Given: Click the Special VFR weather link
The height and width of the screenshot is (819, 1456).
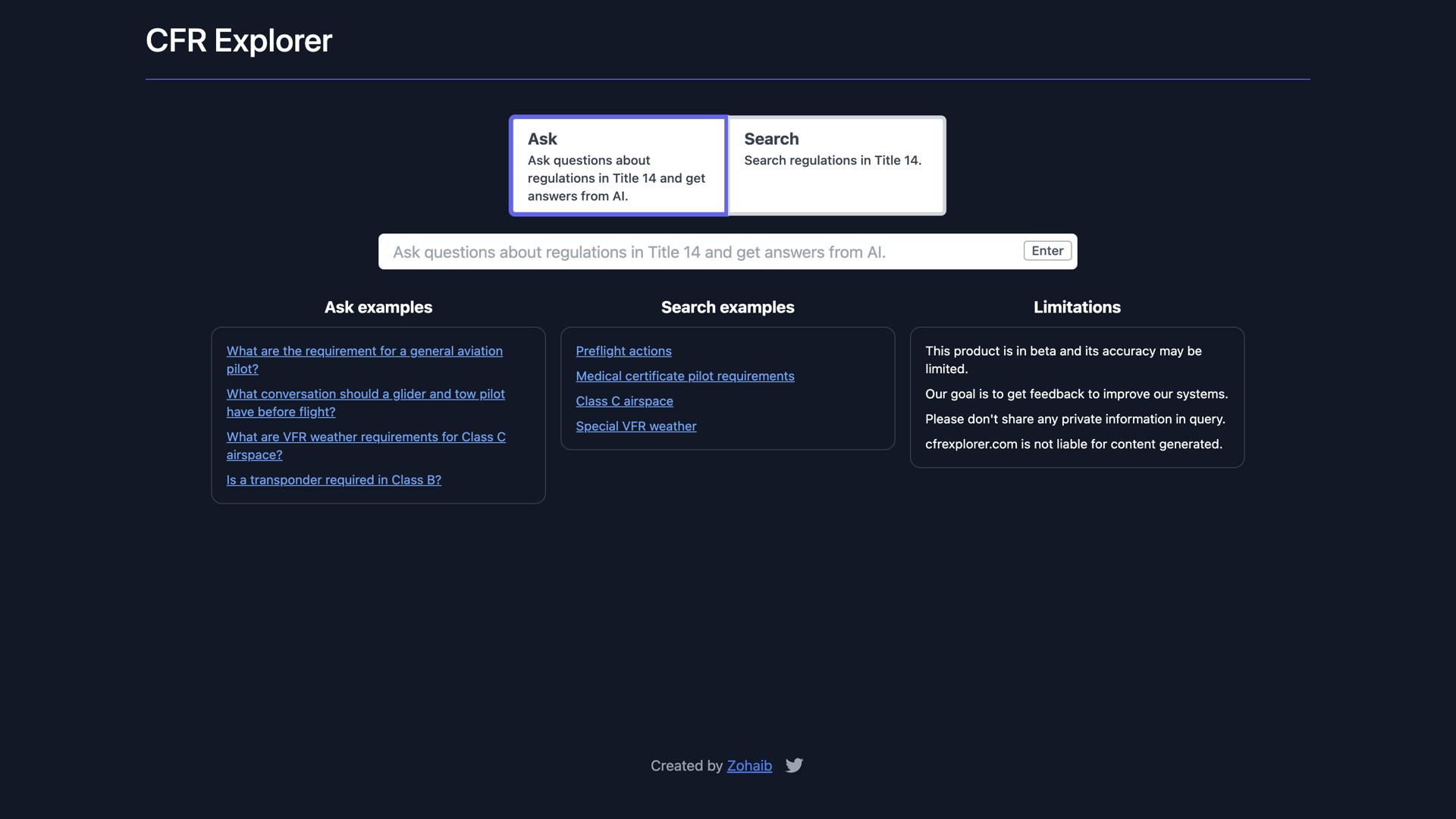Looking at the screenshot, I should coord(635,426).
